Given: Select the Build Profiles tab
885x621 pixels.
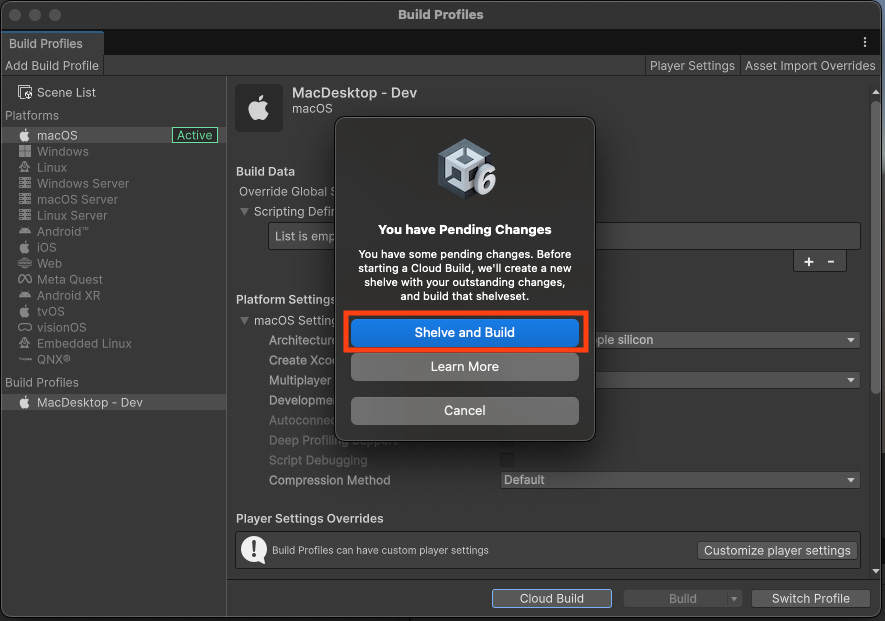Looking at the screenshot, I should pyautogui.click(x=52, y=43).
